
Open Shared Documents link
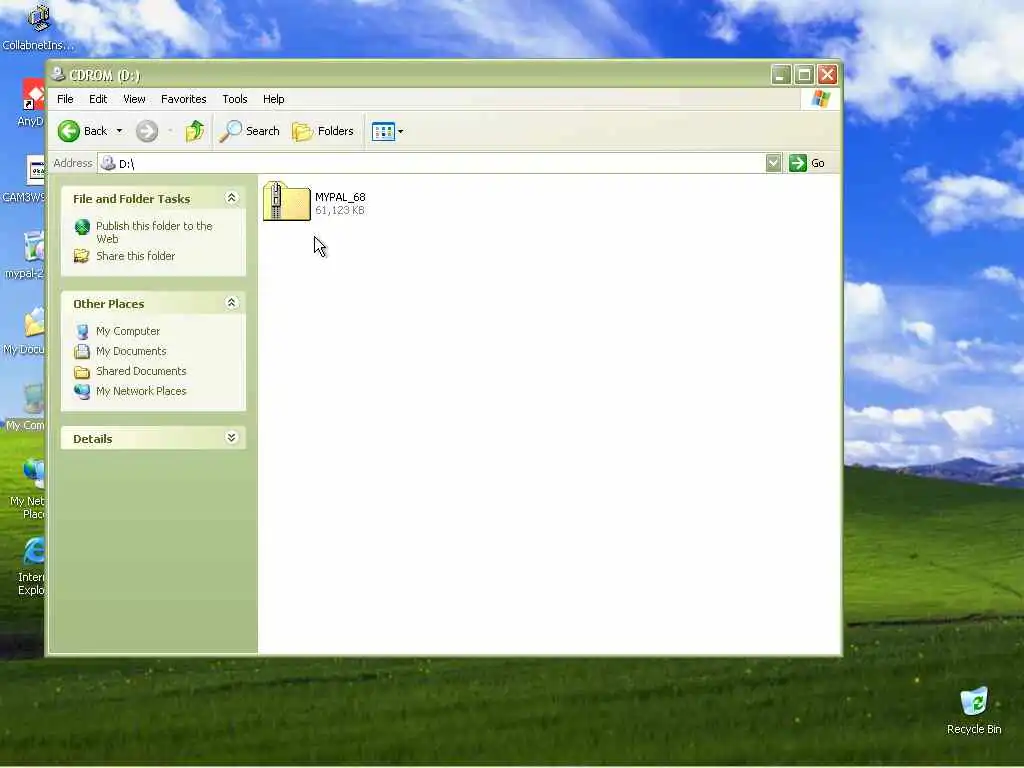click(141, 371)
